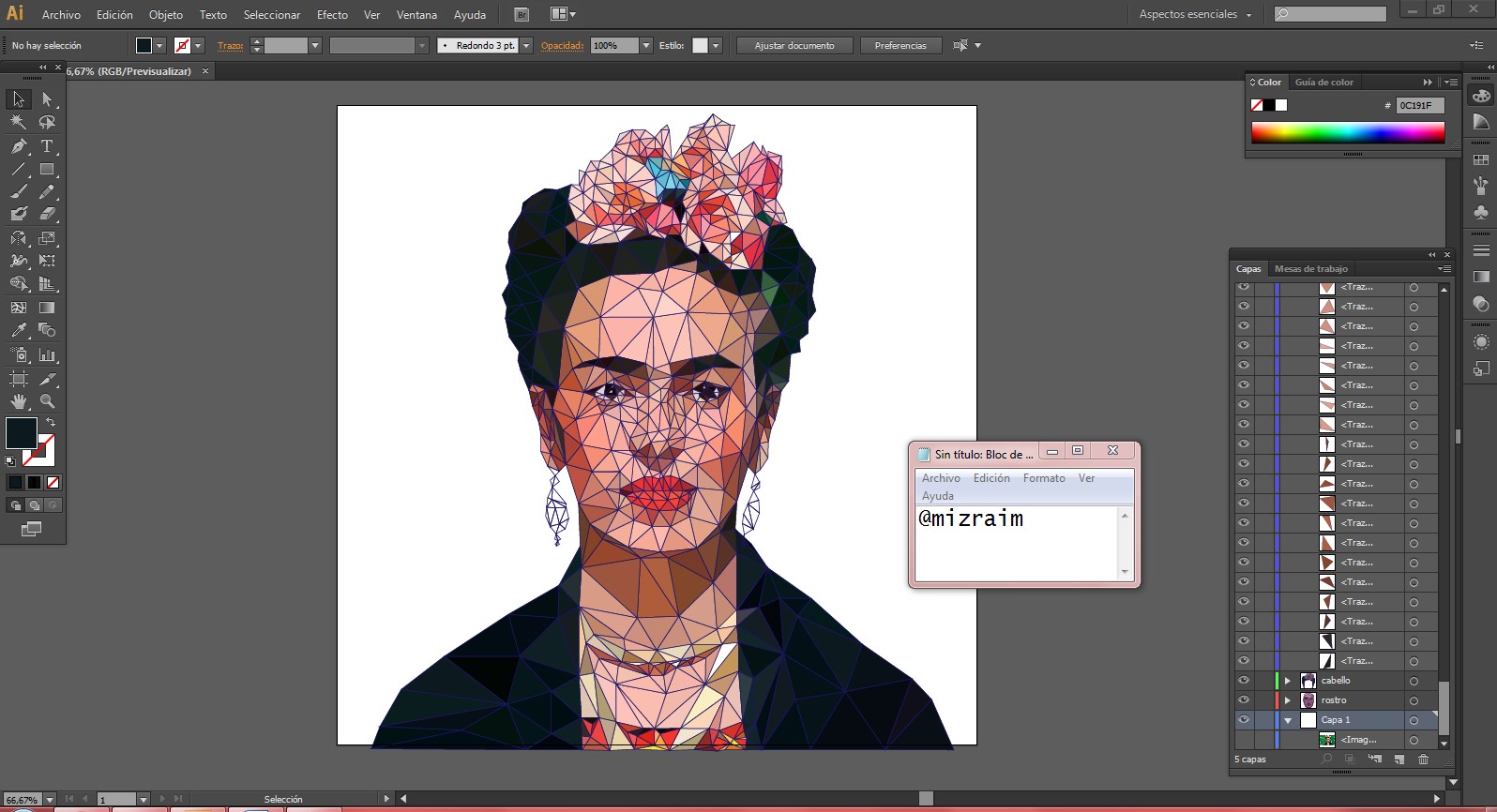1497x812 pixels.
Task: Choose the Magic Wand tool
Action: click(x=18, y=122)
